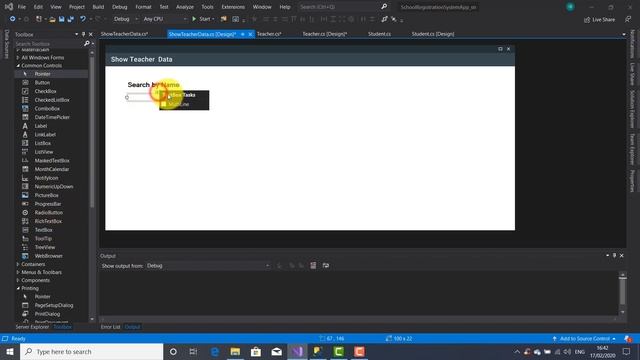Expand the Menus & Toolbars group

(x=18, y=272)
